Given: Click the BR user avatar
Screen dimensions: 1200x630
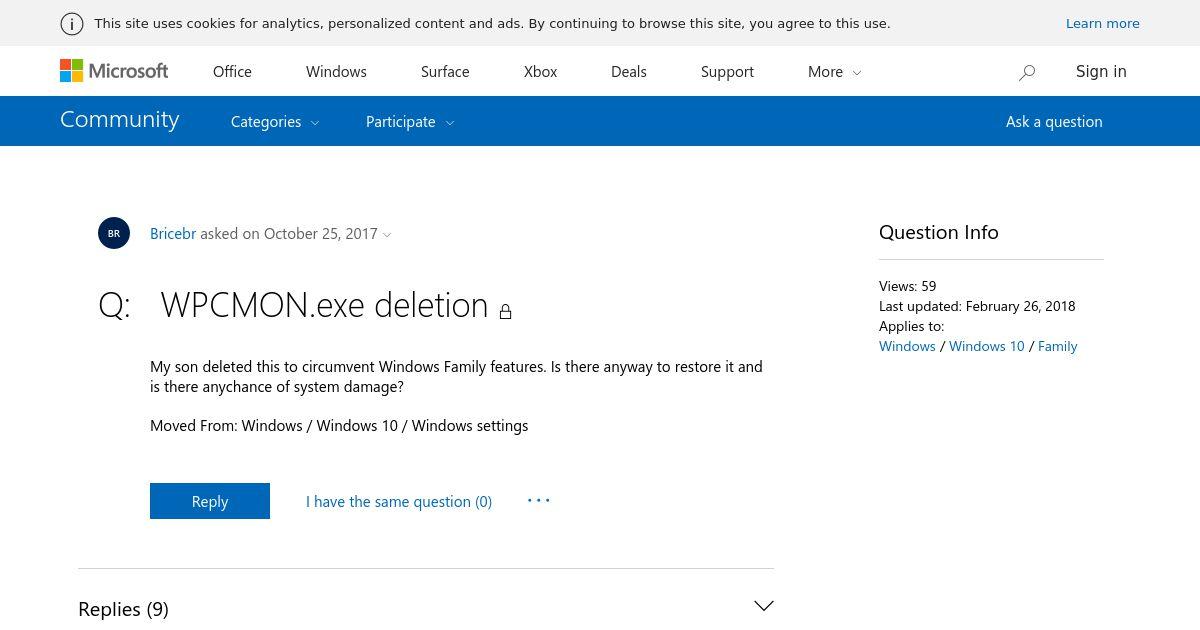Looking at the screenshot, I should click(x=114, y=233).
